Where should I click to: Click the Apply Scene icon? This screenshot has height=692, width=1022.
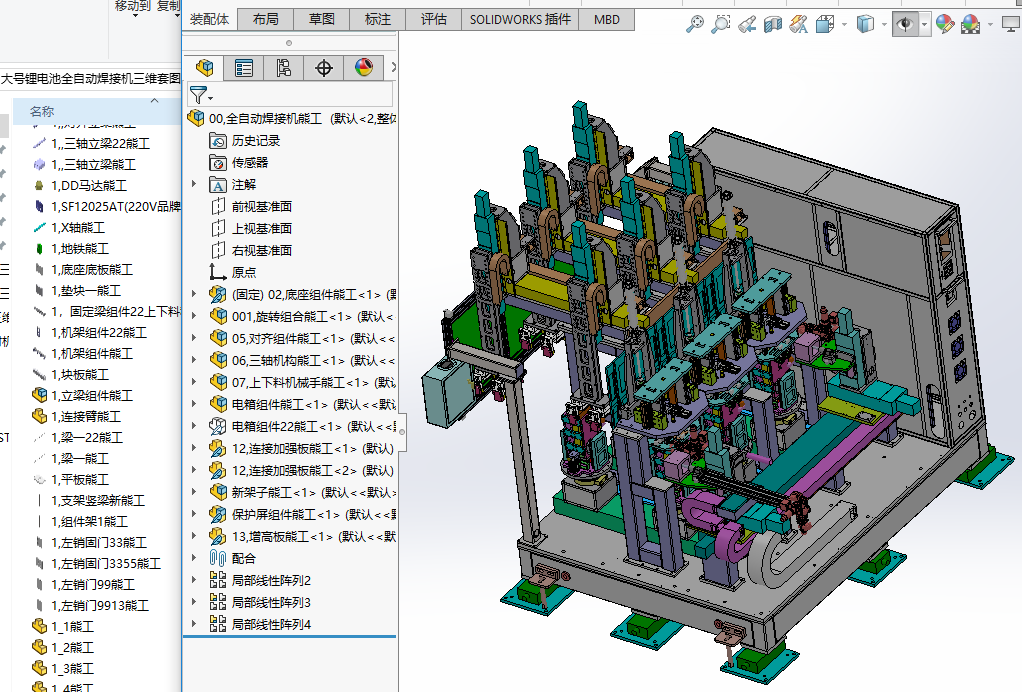click(971, 25)
